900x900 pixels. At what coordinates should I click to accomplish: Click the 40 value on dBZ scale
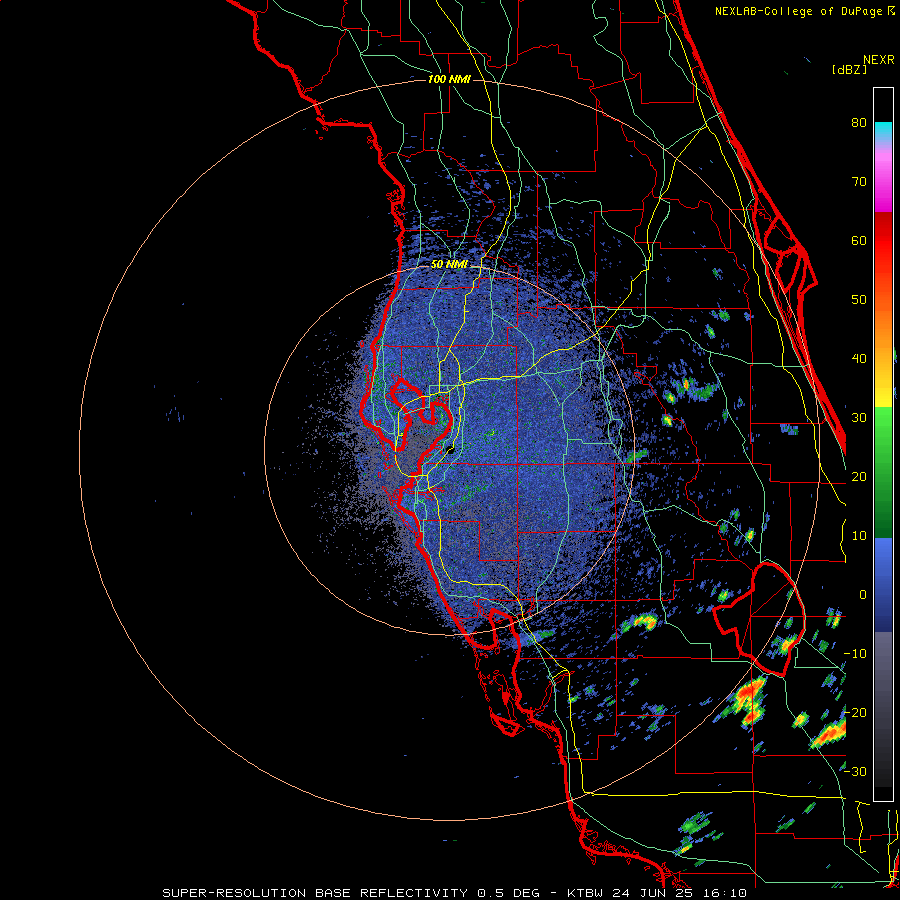(859, 359)
